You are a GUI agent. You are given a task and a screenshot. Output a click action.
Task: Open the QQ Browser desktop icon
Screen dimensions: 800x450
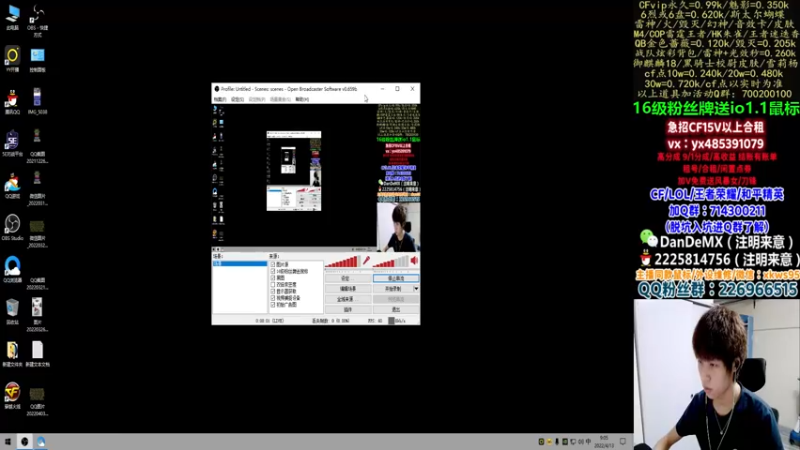pyautogui.click(x=12, y=269)
